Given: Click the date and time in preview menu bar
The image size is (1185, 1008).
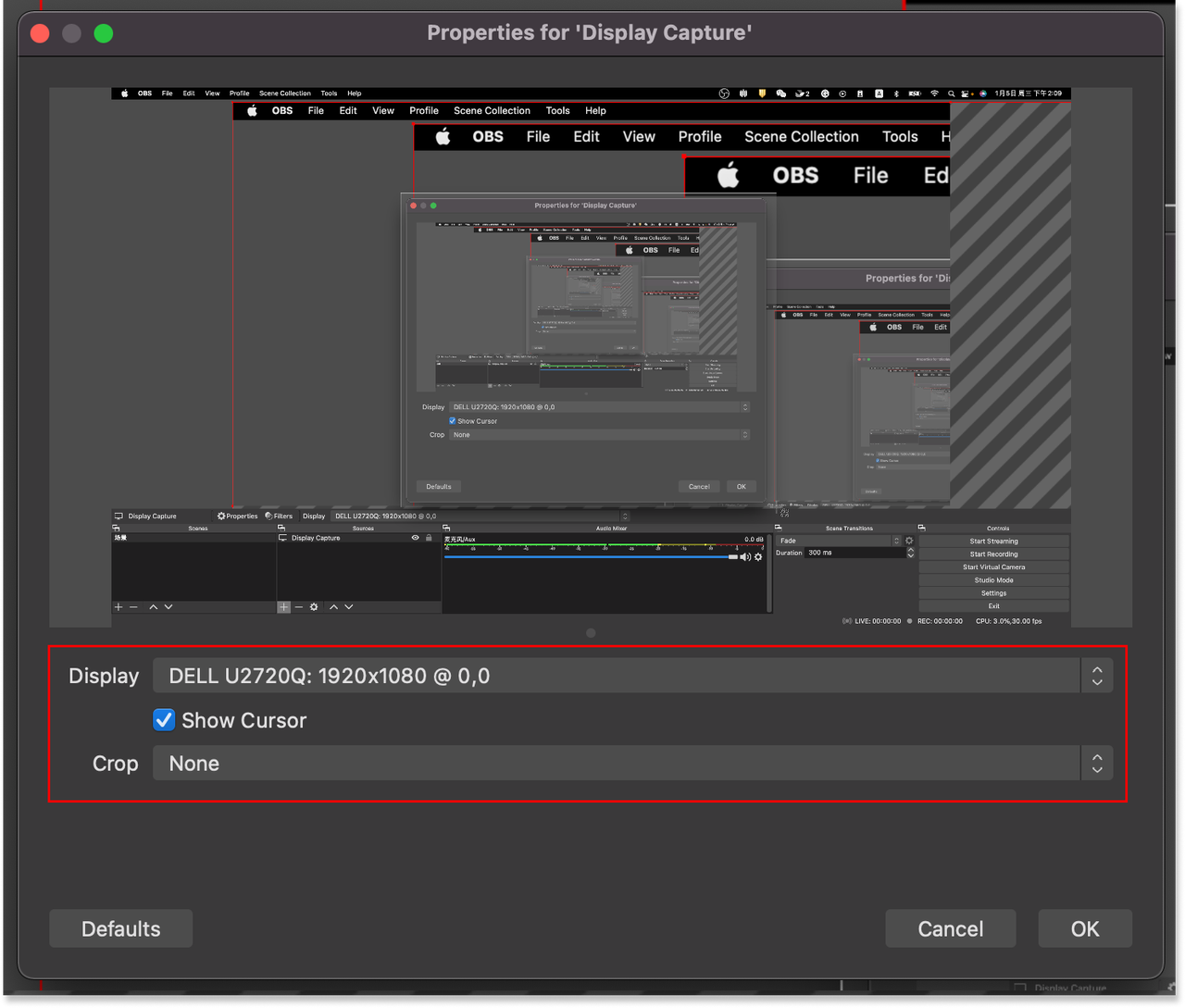Looking at the screenshot, I should (x=1029, y=93).
